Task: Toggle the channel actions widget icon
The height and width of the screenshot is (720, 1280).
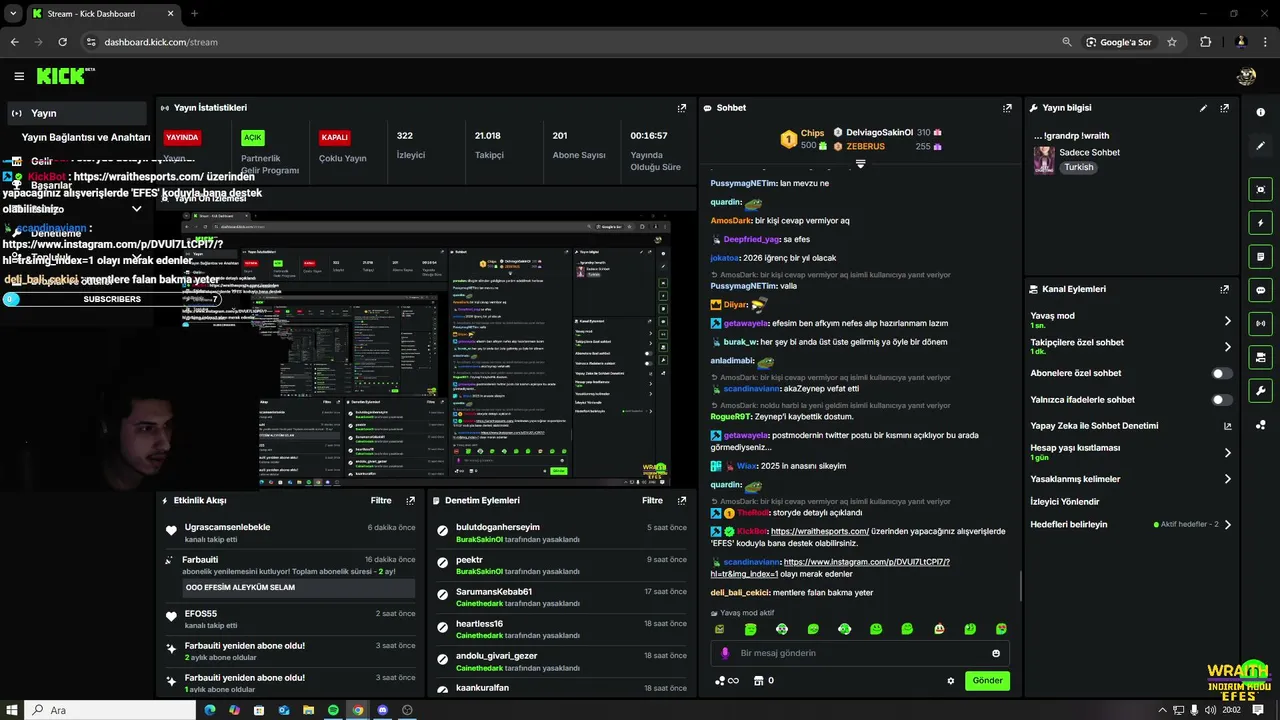Action: tap(1261, 357)
